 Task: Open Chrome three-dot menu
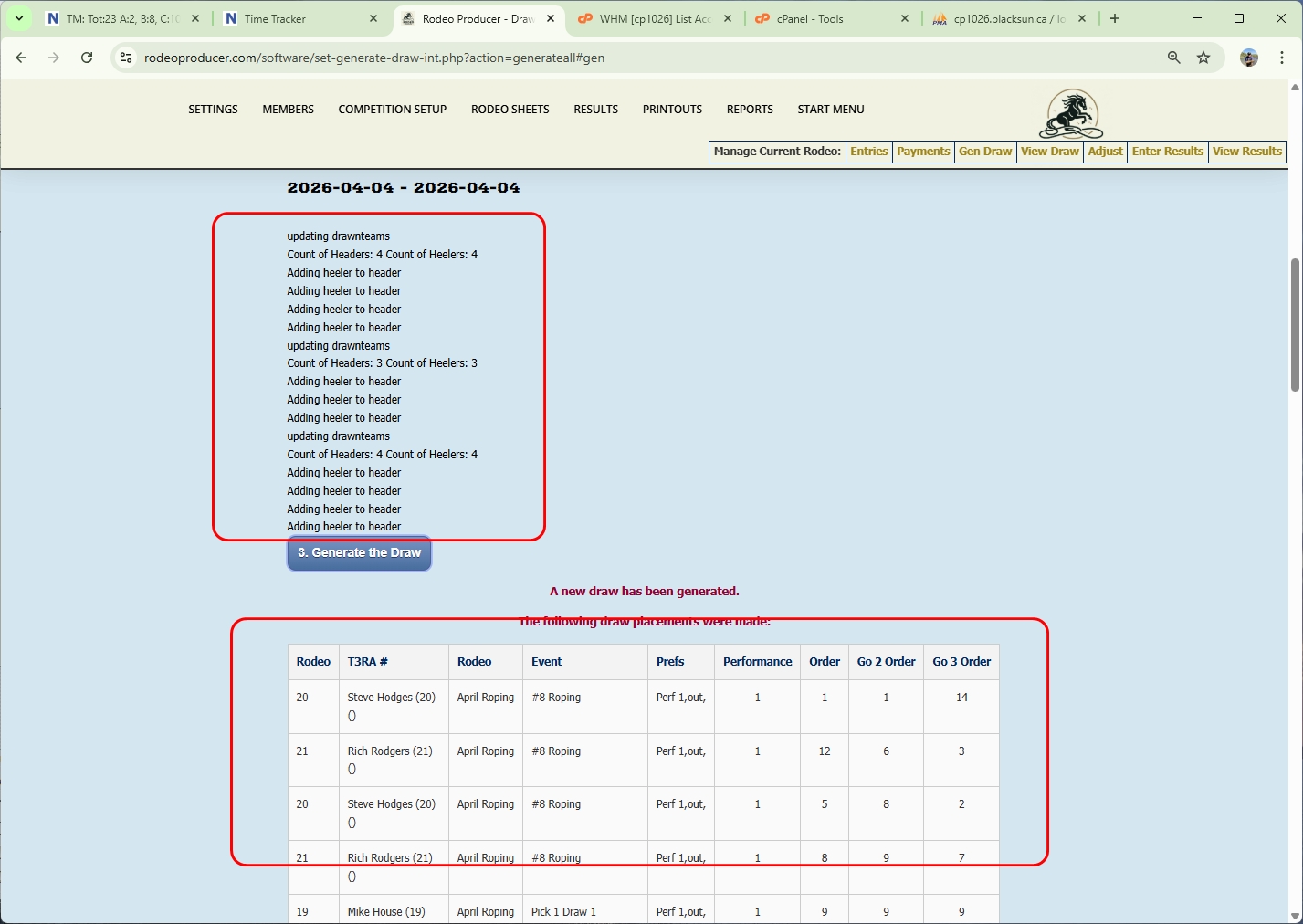pyautogui.click(x=1282, y=58)
